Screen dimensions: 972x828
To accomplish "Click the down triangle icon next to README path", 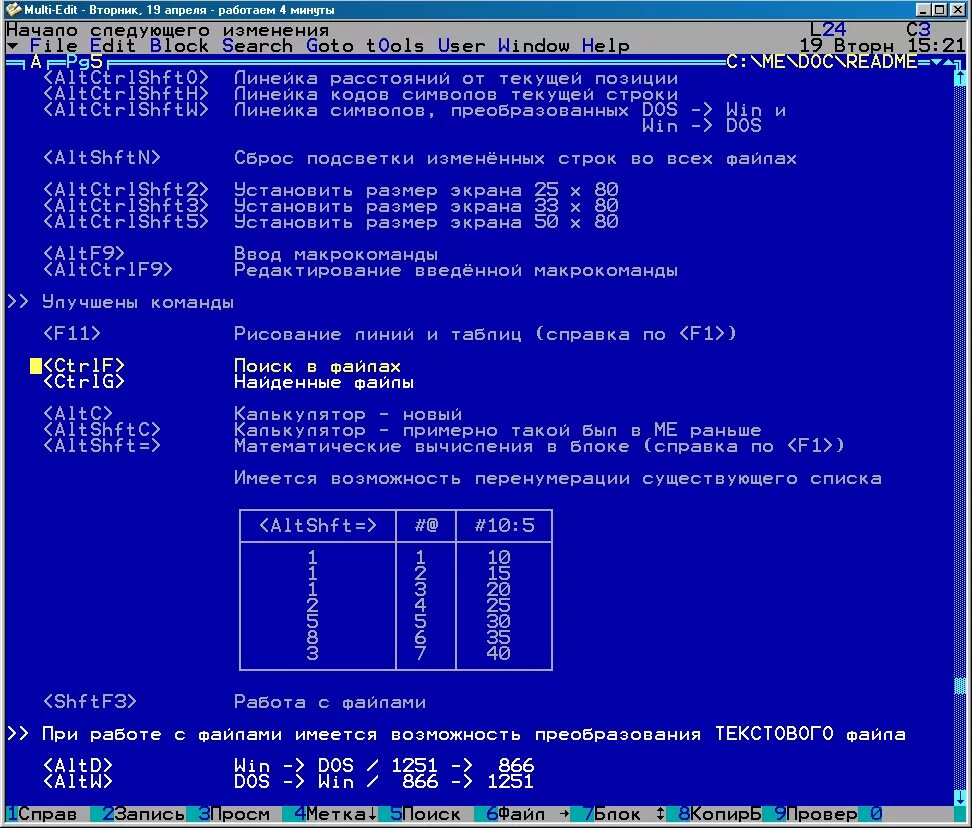I will click(x=937, y=62).
